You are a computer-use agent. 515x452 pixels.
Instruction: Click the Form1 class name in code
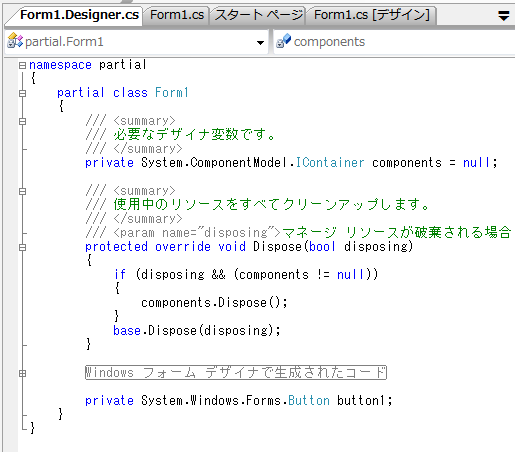(x=172, y=93)
